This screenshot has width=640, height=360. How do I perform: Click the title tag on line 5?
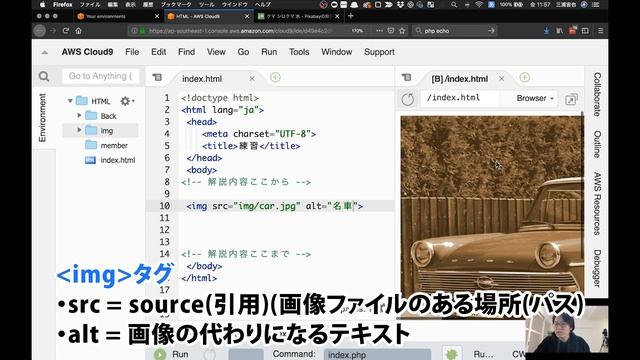(251, 146)
